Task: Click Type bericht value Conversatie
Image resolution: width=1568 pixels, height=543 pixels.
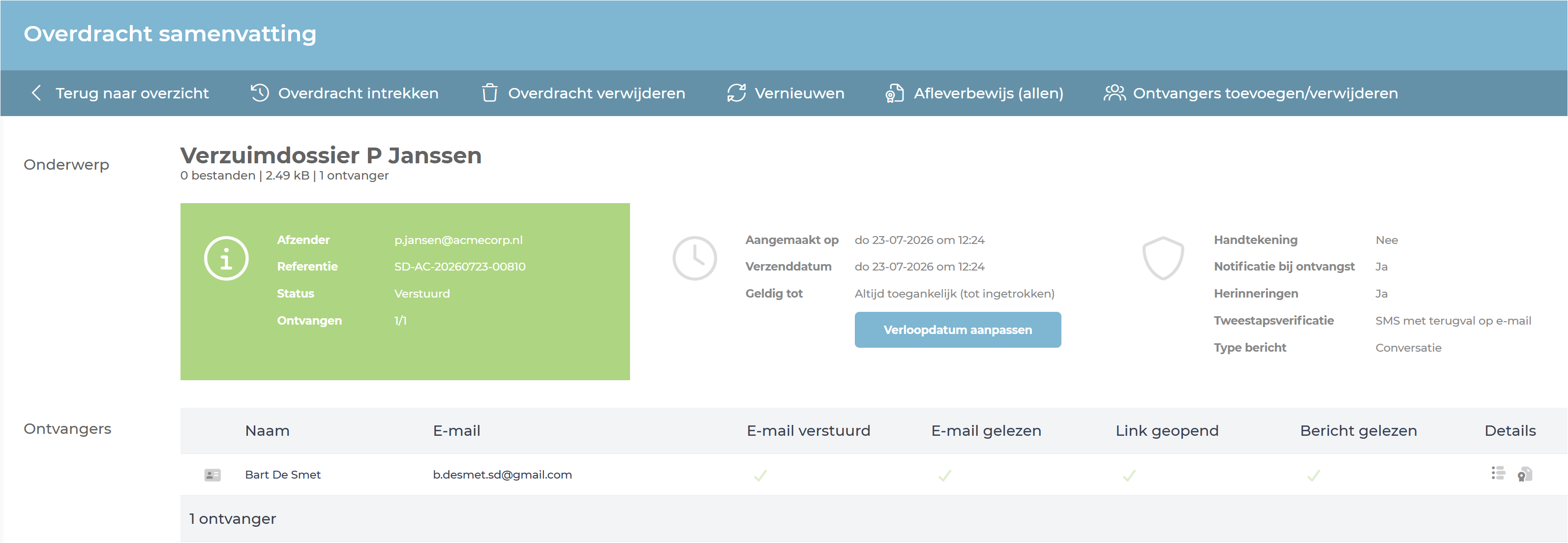Action: (1408, 348)
